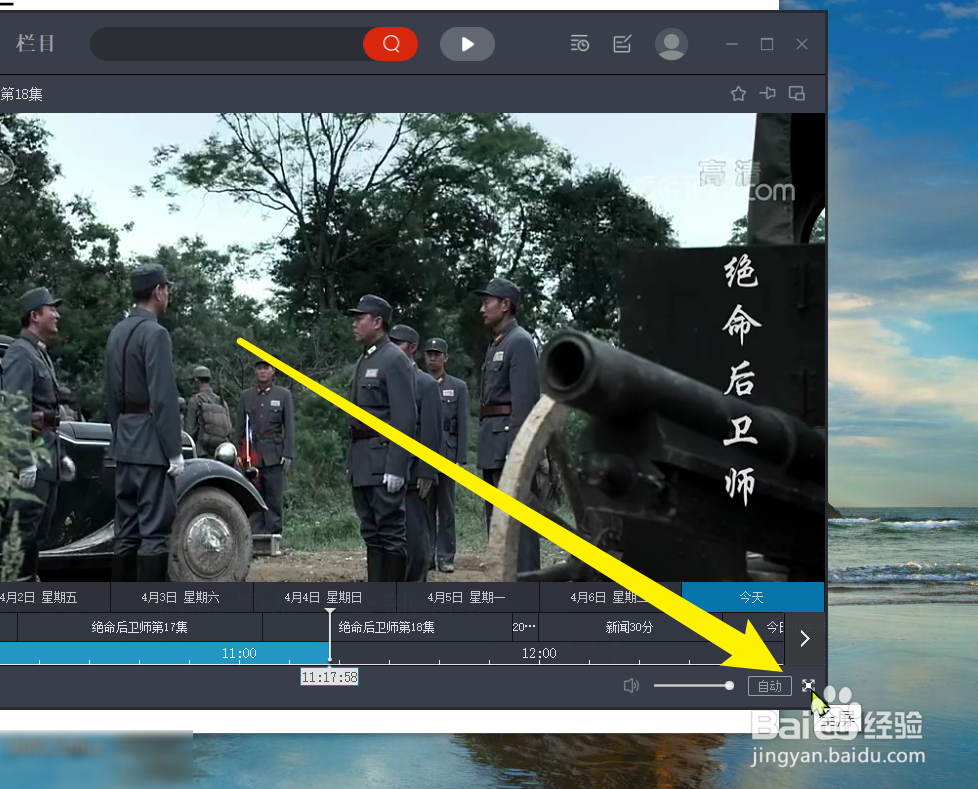Image resolution: width=978 pixels, height=789 pixels.
Task: Choose program 新闻30分
Action: [x=629, y=627]
